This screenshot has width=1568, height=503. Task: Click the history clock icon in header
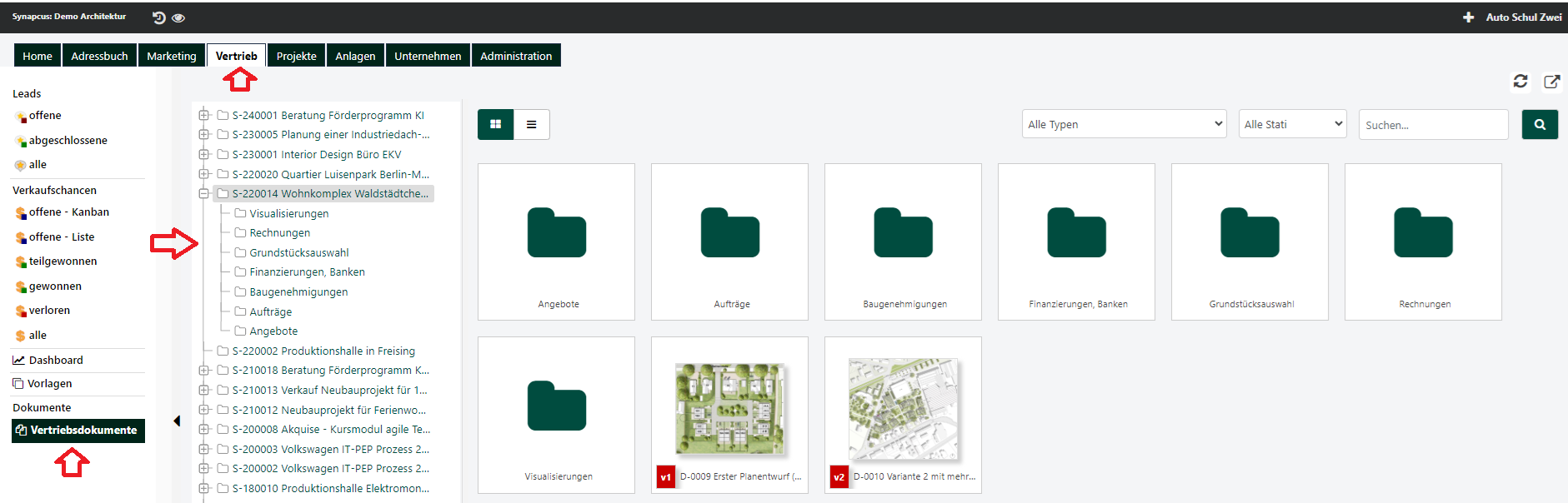(x=159, y=17)
